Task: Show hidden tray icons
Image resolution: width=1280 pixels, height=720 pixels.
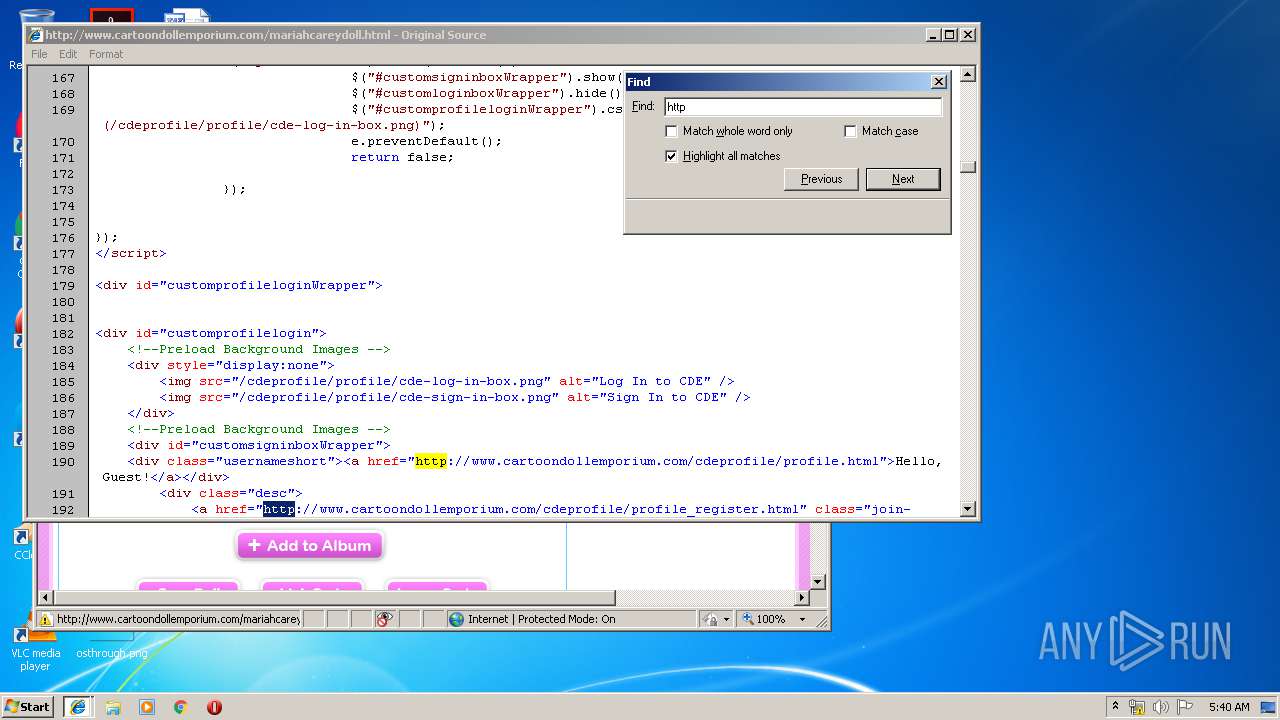Action: click(x=1115, y=706)
